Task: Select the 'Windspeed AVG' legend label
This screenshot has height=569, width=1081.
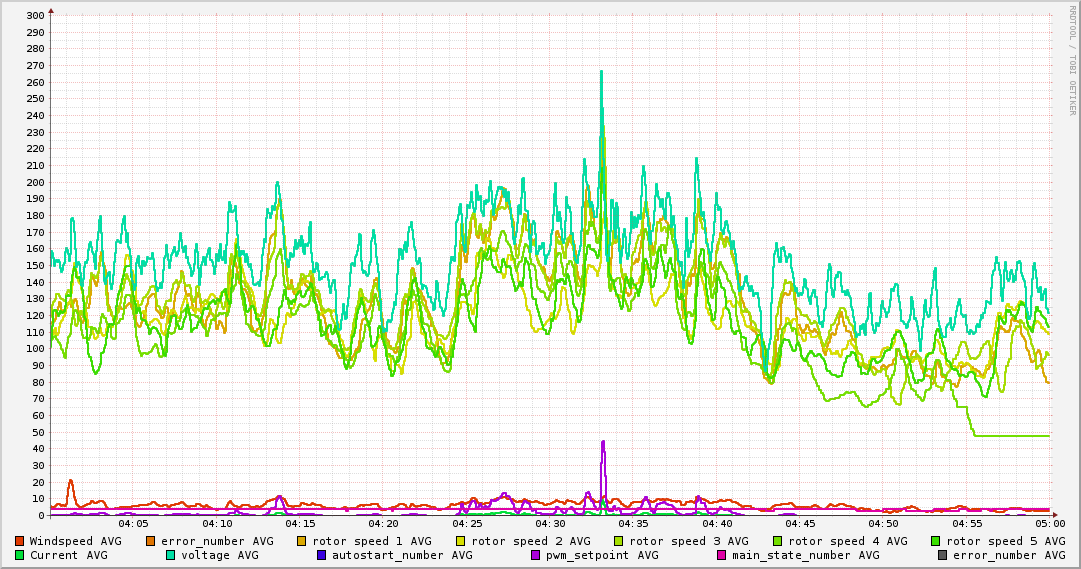Action: point(75,541)
